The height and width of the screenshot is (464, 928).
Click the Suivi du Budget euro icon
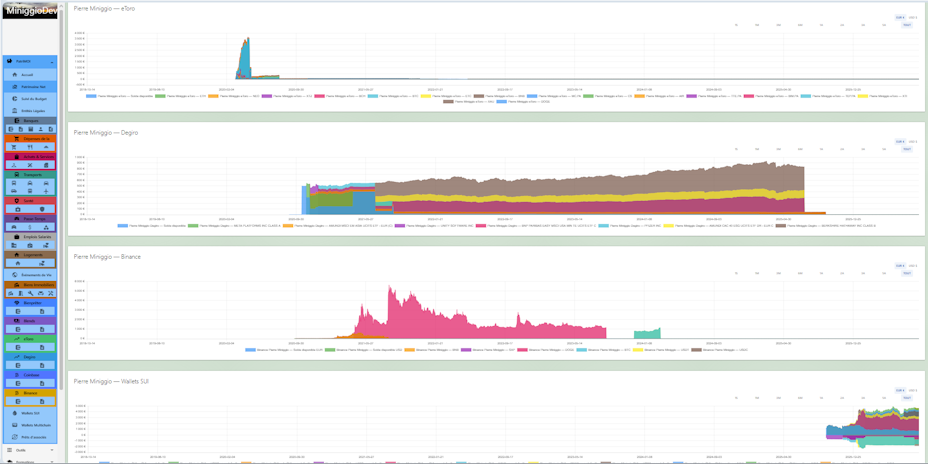click(14, 99)
